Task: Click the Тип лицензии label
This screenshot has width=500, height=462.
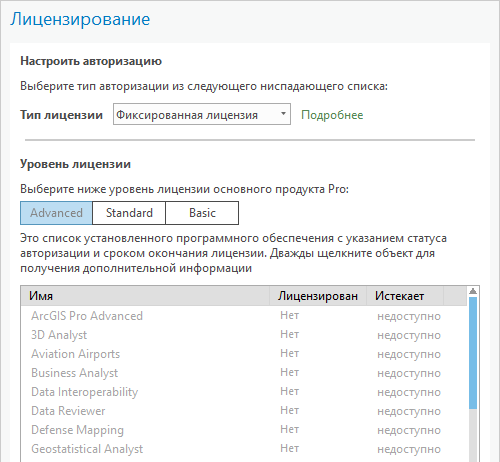Action: pyautogui.click(x=61, y=115)
